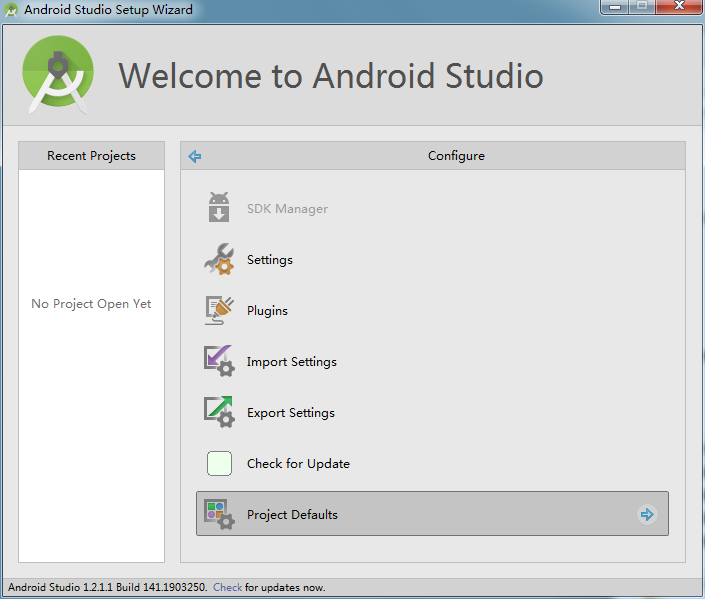Open Settings via the wrench icon
The width and height of the screenshot is (705, 599).
pyautogui.click(x=219, y=259)
